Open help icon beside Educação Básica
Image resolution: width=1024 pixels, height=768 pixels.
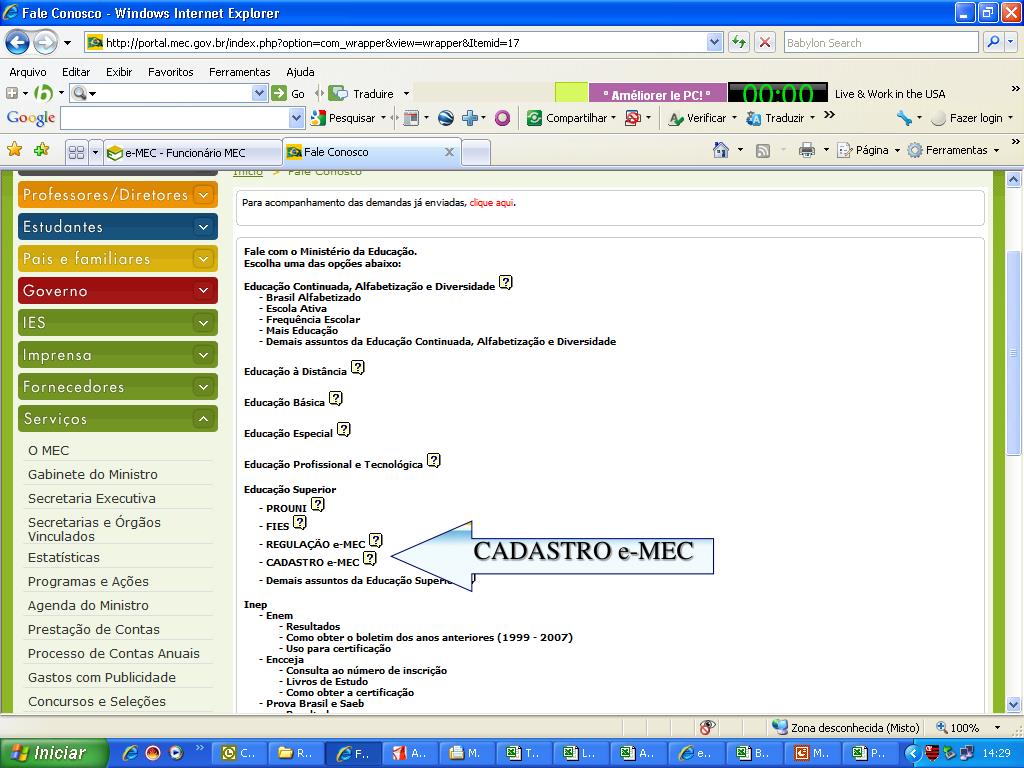click(336, 398)
